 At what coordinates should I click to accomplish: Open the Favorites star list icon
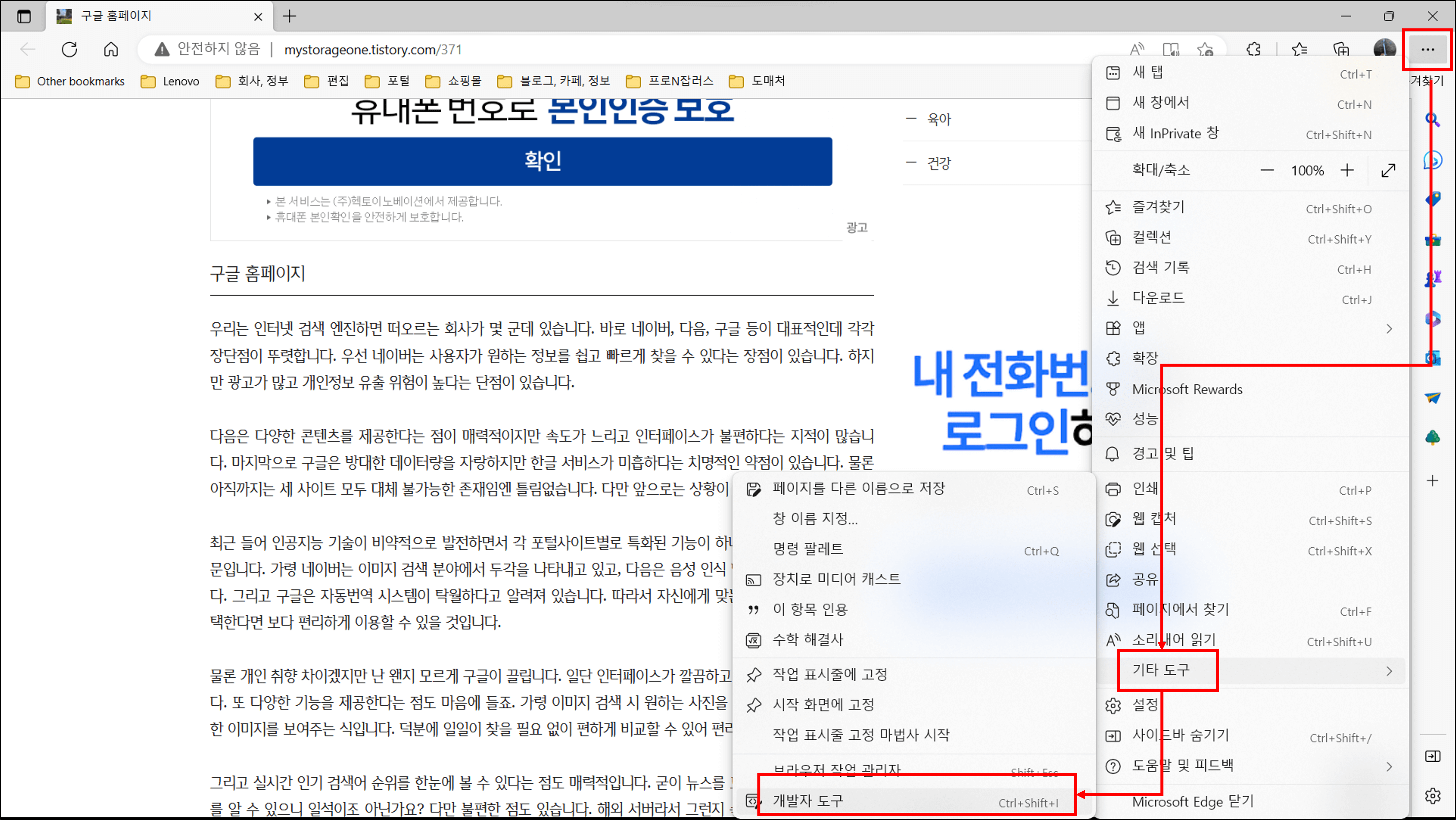click(1299, 50)
